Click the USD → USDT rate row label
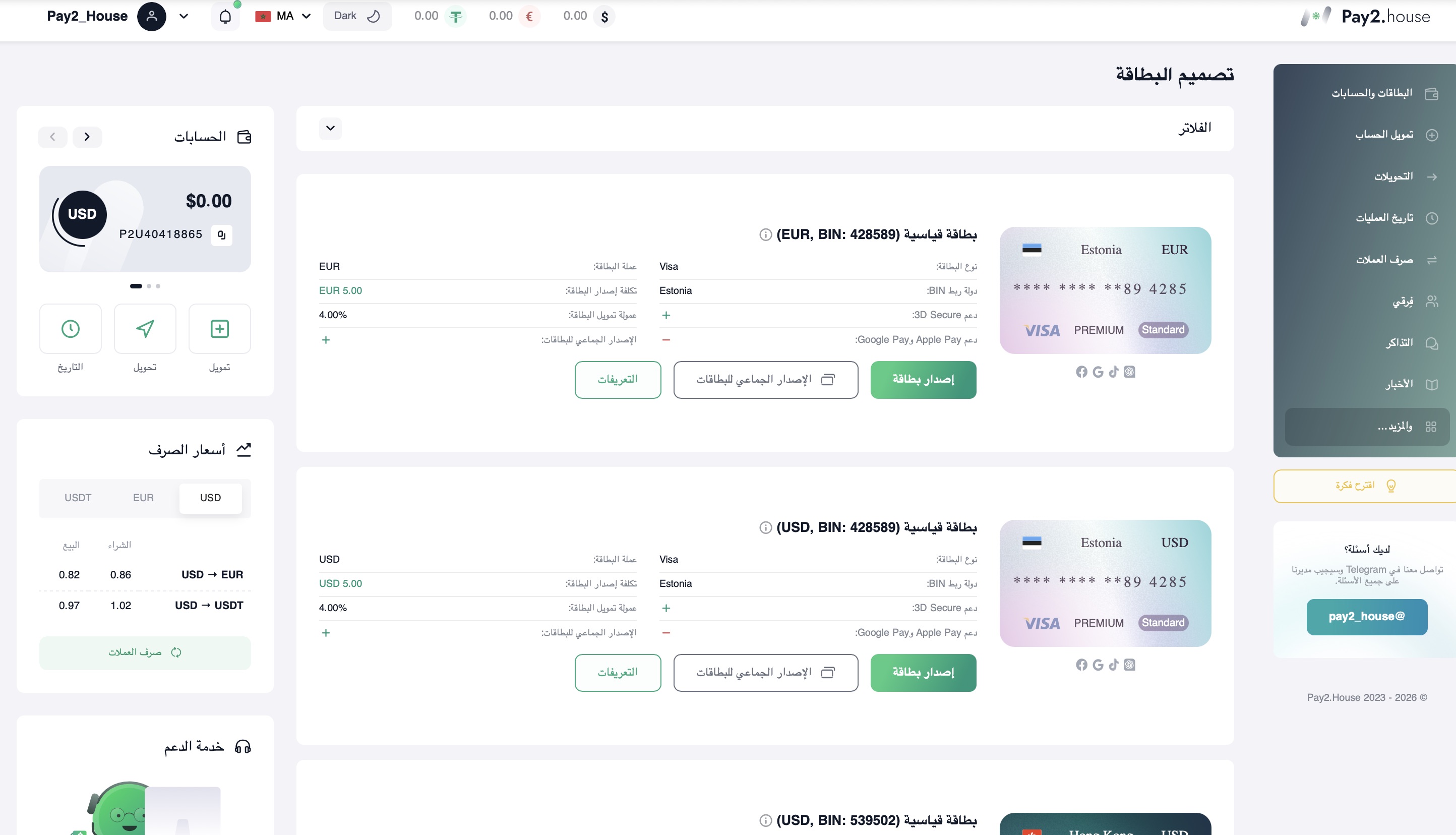The height and width of the screenshot is (835, 1456). (x=209, y=606)
